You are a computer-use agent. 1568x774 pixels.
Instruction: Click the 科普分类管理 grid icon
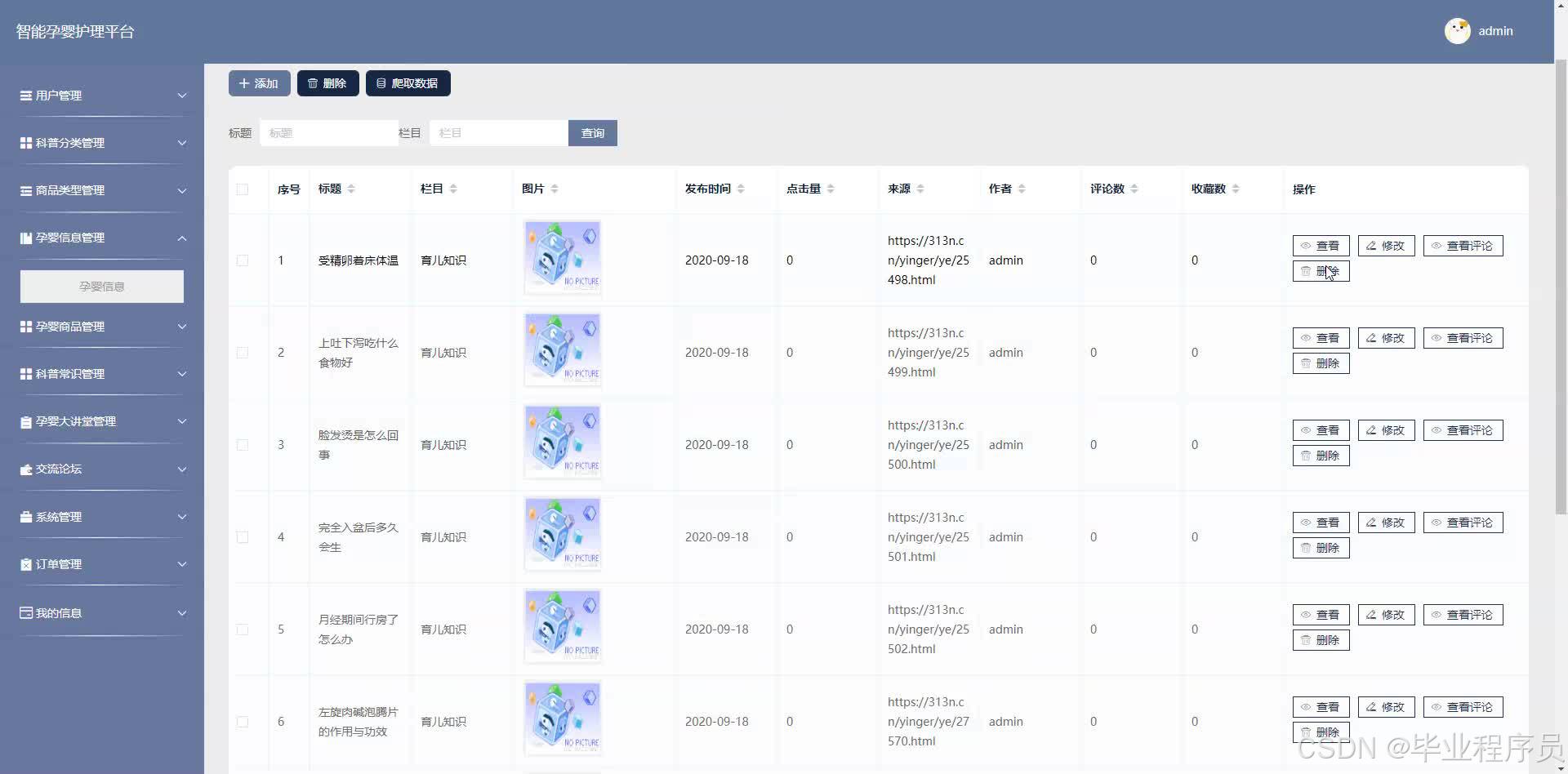pos(26,143)
